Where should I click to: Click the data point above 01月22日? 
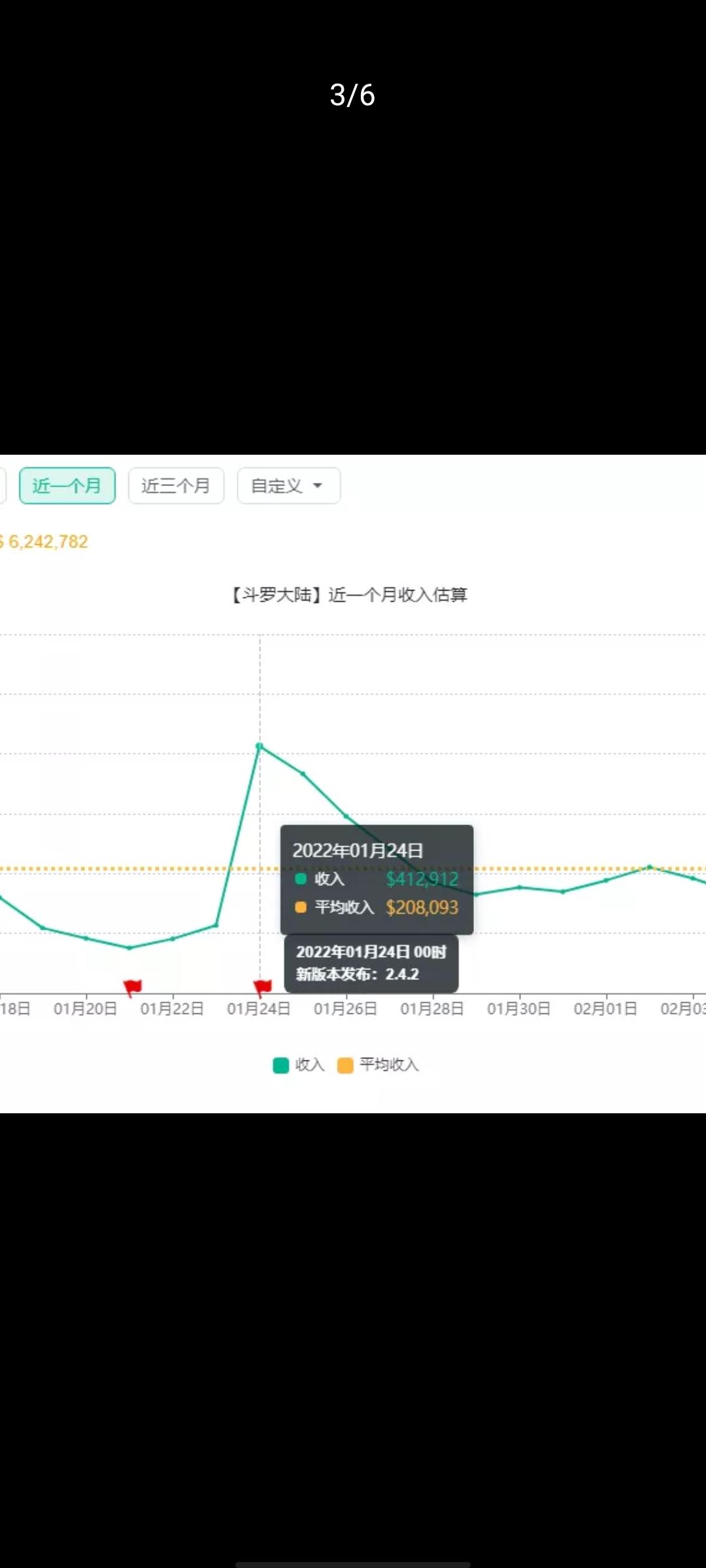(173, 939)
